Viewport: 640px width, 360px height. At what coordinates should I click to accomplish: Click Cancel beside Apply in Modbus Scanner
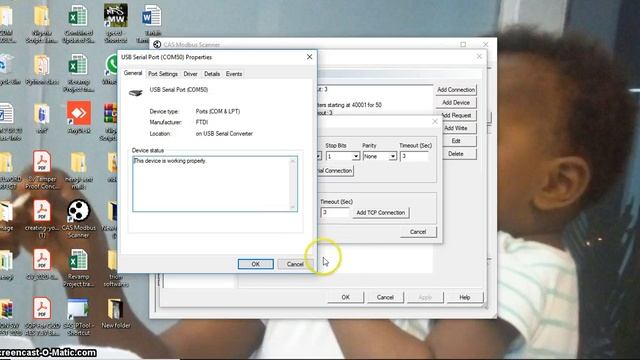[x=385, y=297]
